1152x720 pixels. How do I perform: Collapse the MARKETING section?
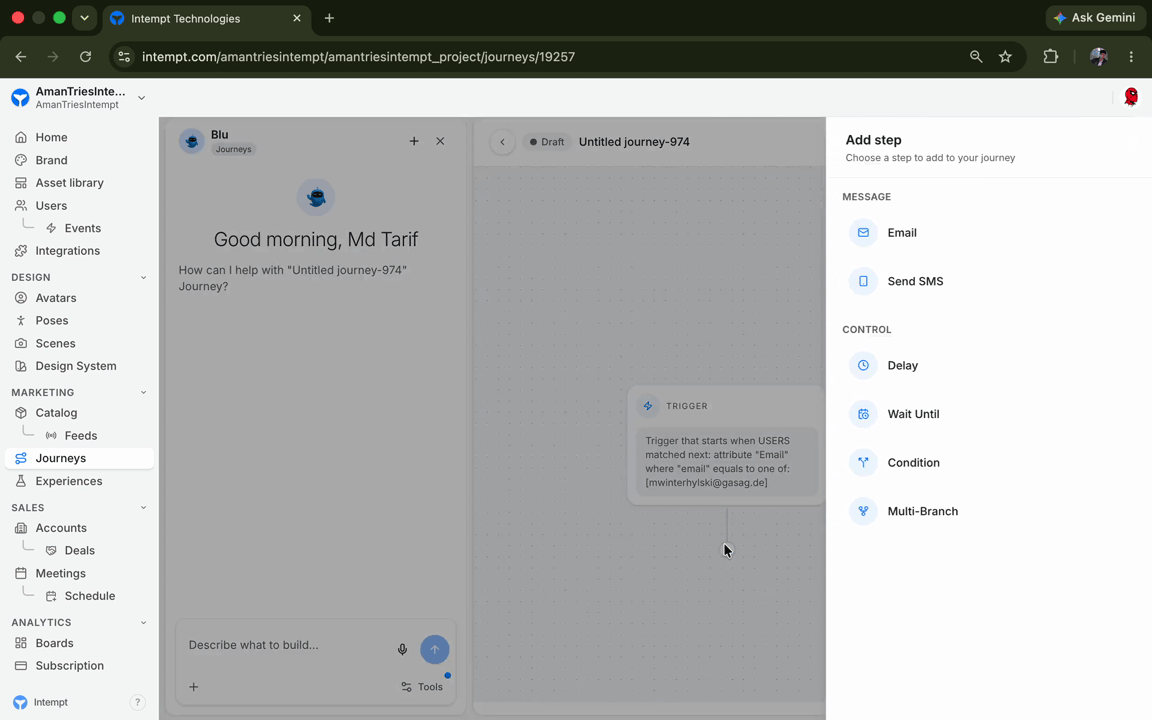(x=143, y=392)
